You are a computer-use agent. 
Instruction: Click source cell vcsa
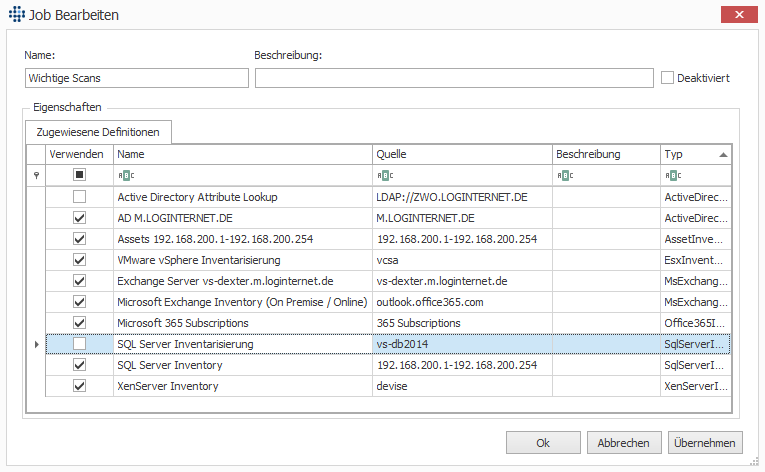pos(462,260)
